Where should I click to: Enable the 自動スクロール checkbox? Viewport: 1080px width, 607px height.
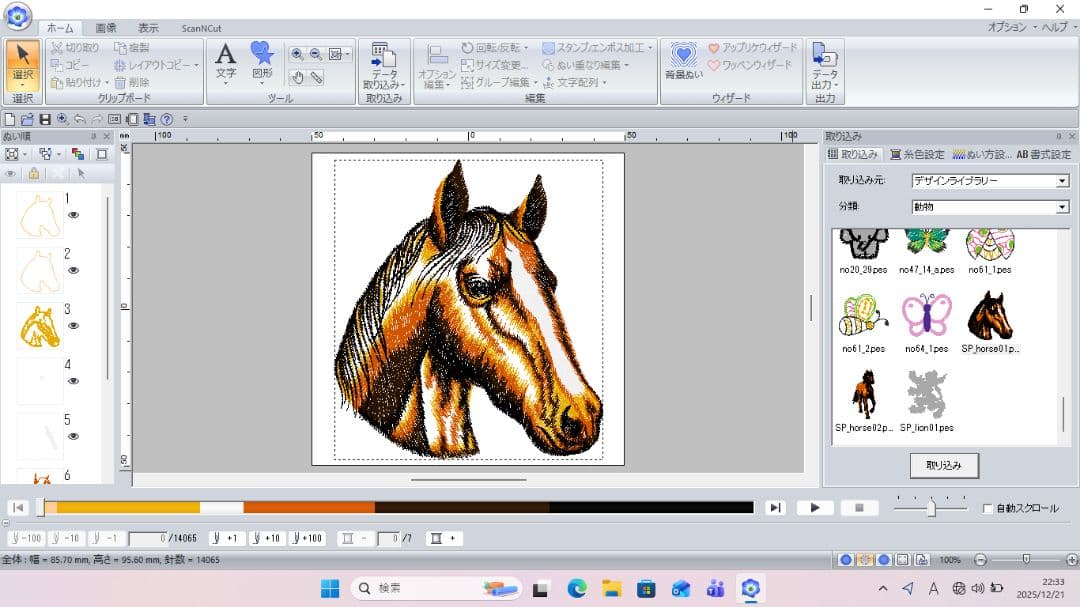[988, 508]
